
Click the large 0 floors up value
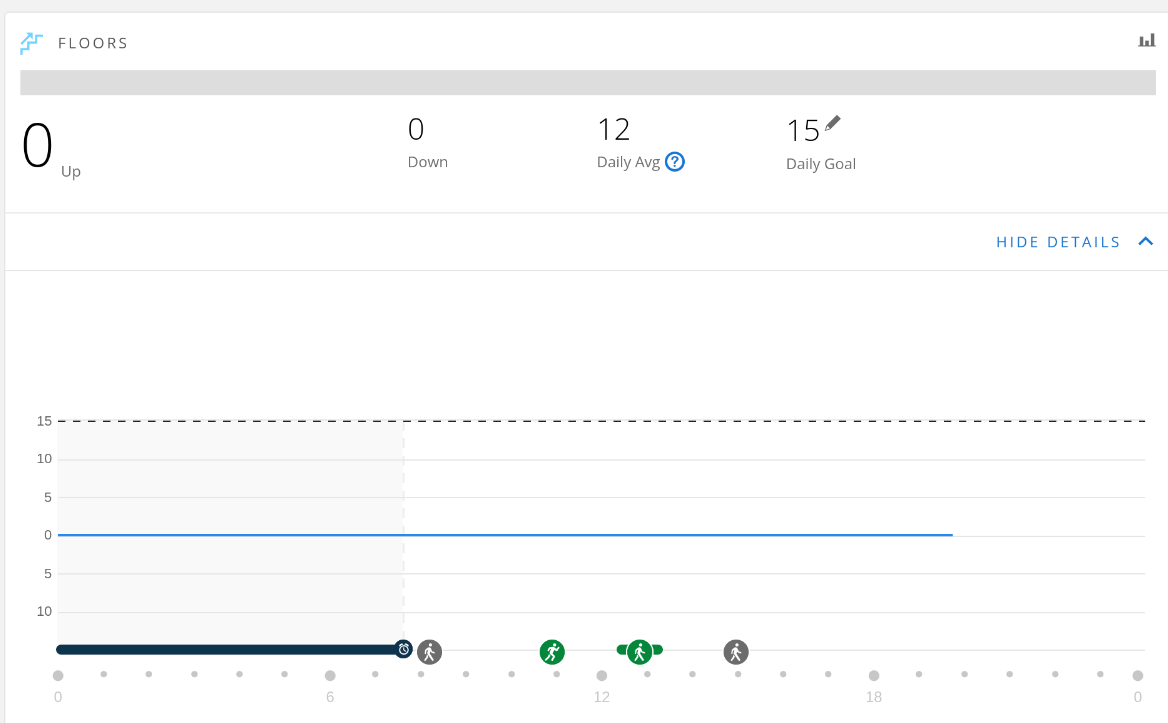point(37,146)
